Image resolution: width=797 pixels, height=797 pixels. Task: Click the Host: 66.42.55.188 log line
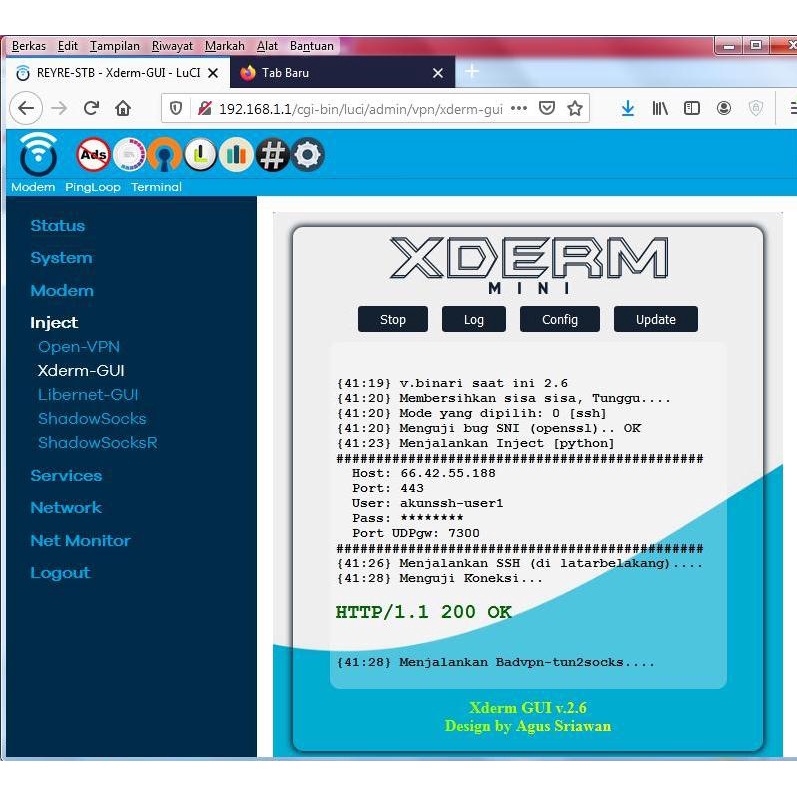pos(423,473)
